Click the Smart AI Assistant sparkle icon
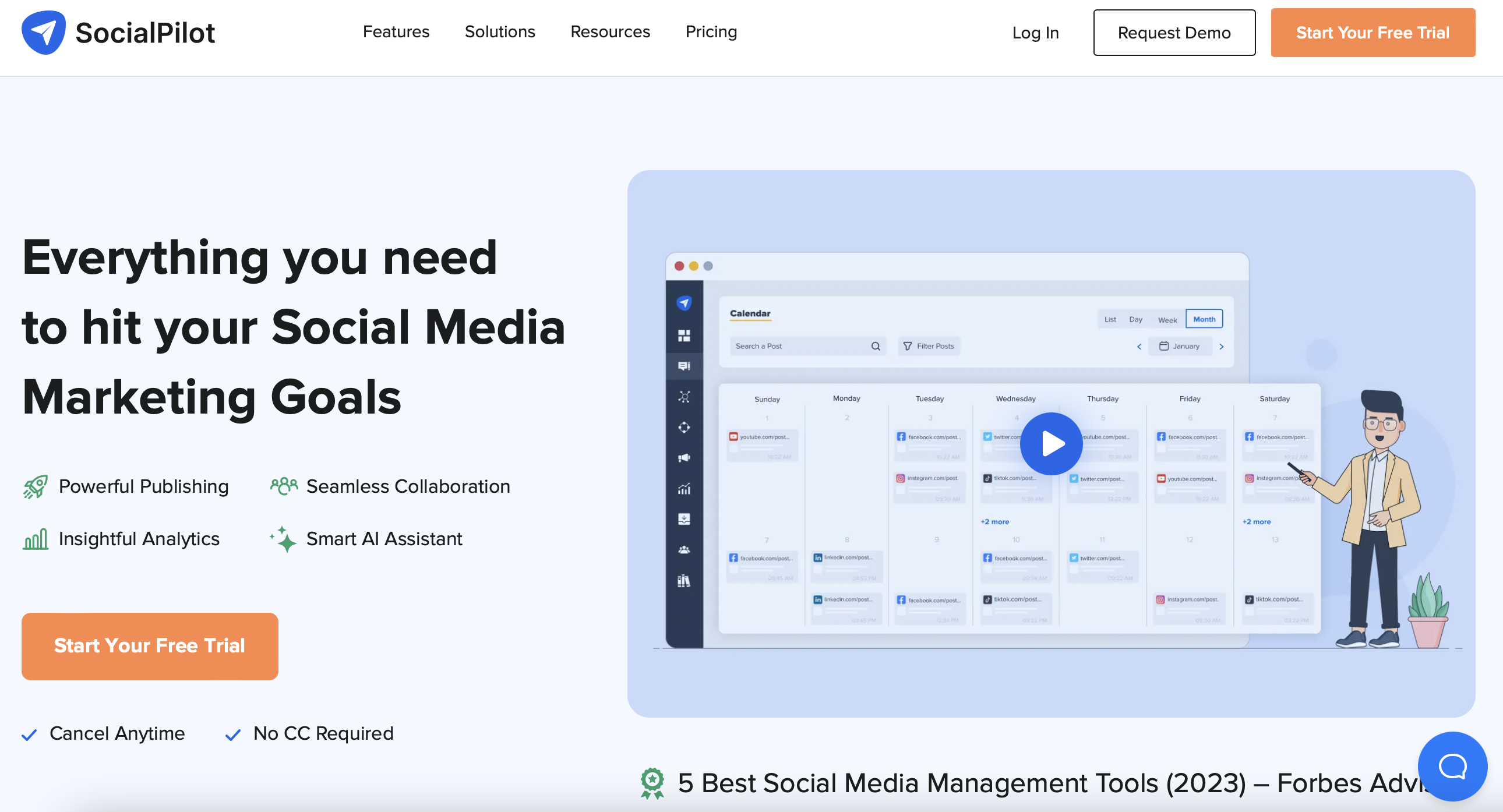The image size is (1503, 812). pos(284,539)
